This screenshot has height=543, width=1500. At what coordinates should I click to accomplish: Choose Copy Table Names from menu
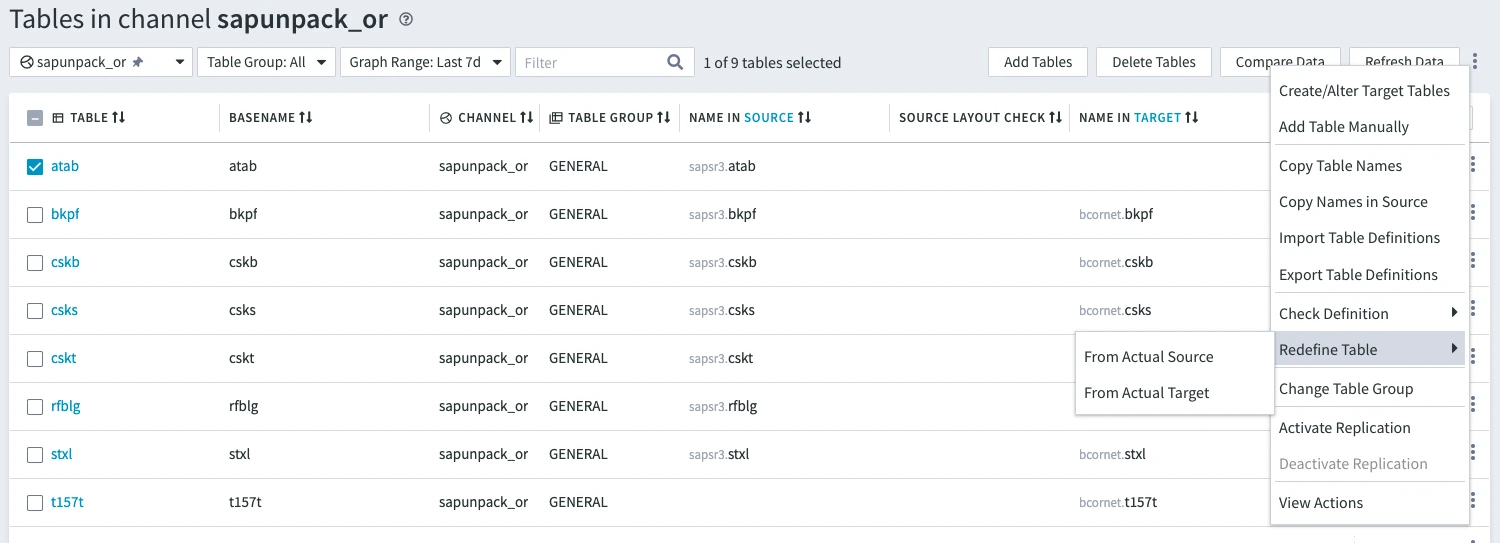pyautogui.click(x=1340, y=165)
